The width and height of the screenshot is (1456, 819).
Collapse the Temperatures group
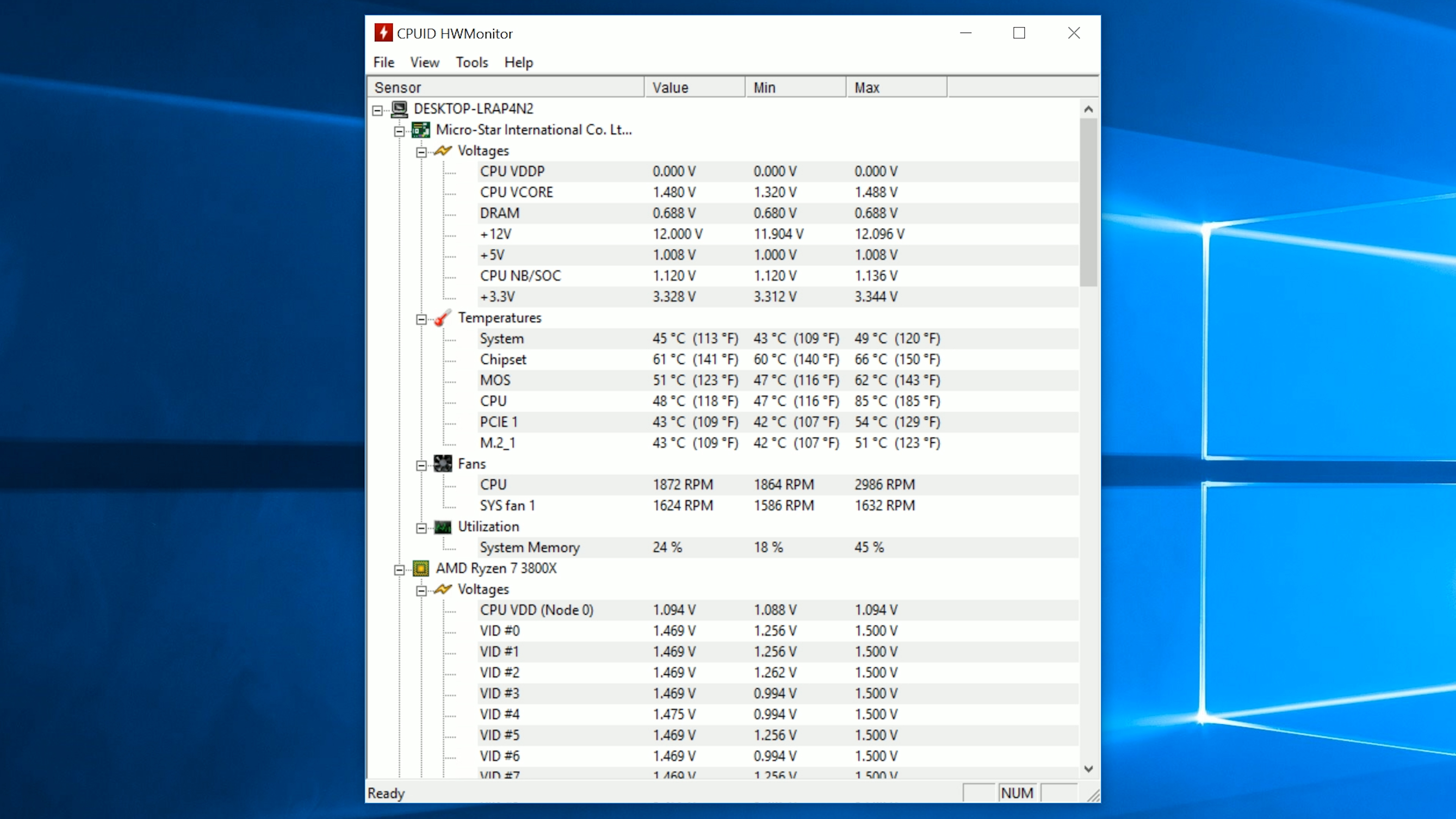tap(421, 319)
